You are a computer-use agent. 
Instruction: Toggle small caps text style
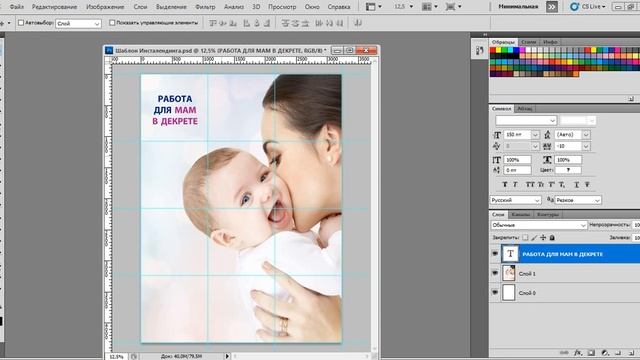tap(540, 185)
